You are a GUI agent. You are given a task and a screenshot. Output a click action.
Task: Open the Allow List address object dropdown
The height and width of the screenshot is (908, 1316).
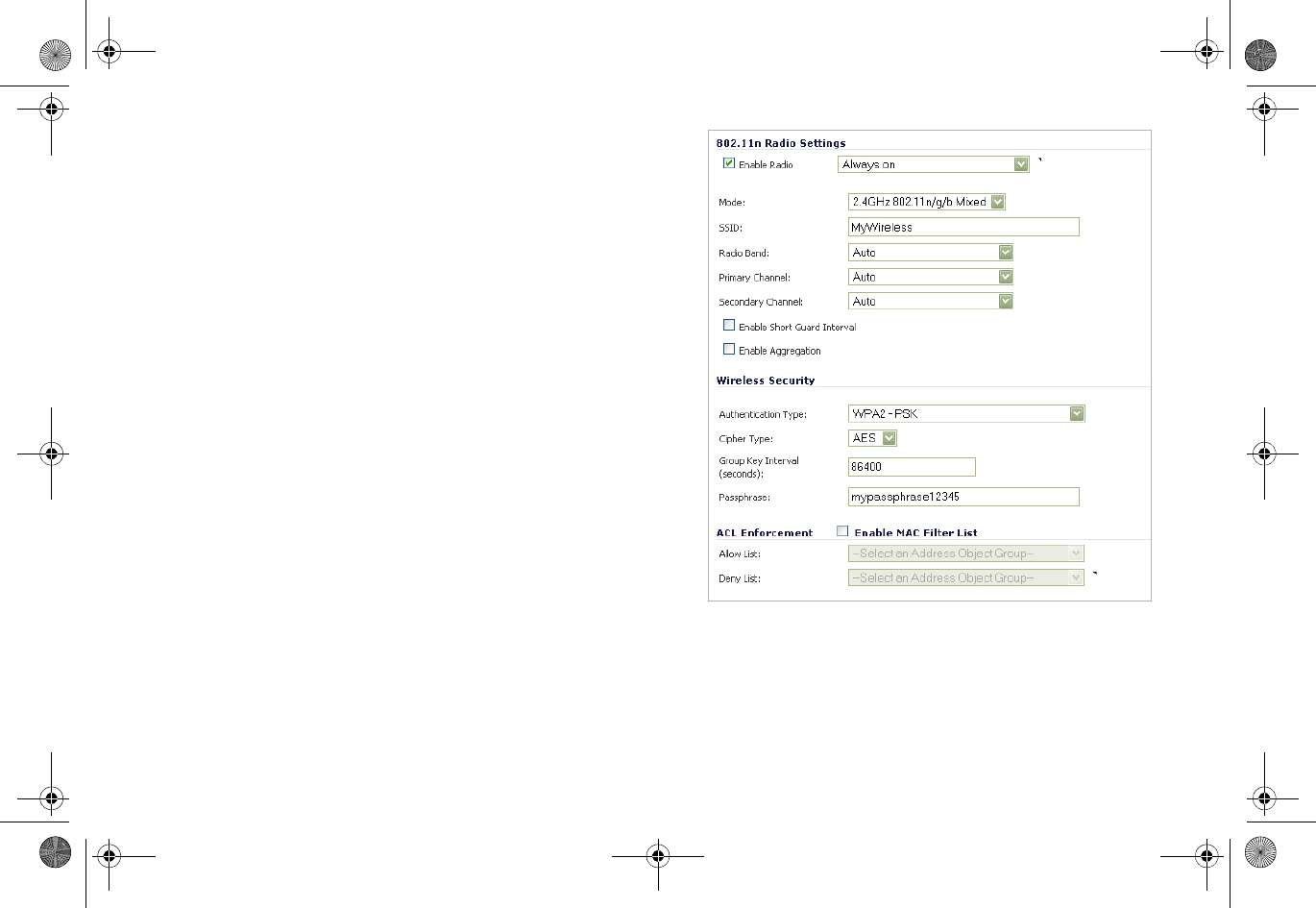pos(966,553)
